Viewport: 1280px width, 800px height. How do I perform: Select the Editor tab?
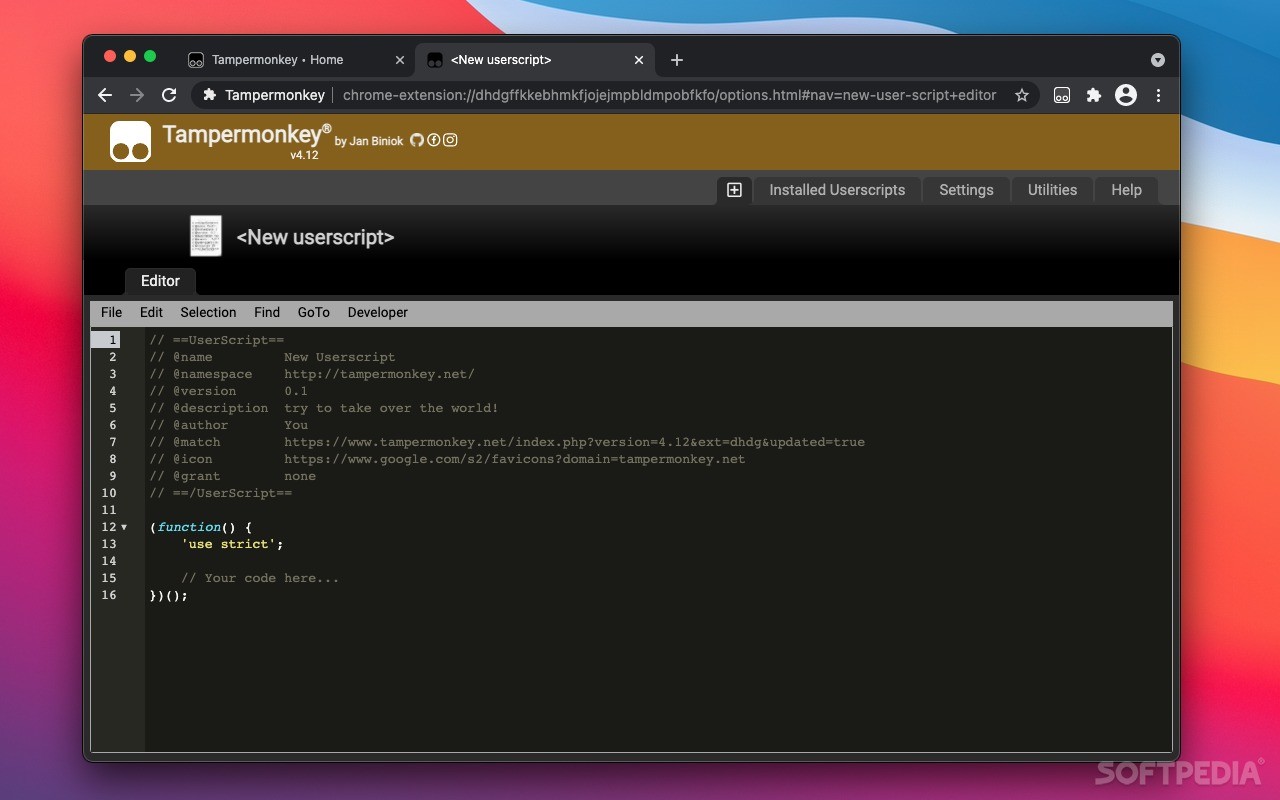(160, 281)
